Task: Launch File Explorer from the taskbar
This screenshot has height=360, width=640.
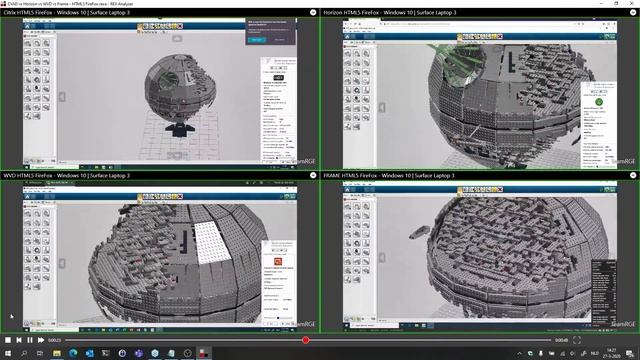Action: (x=57, y=353)
